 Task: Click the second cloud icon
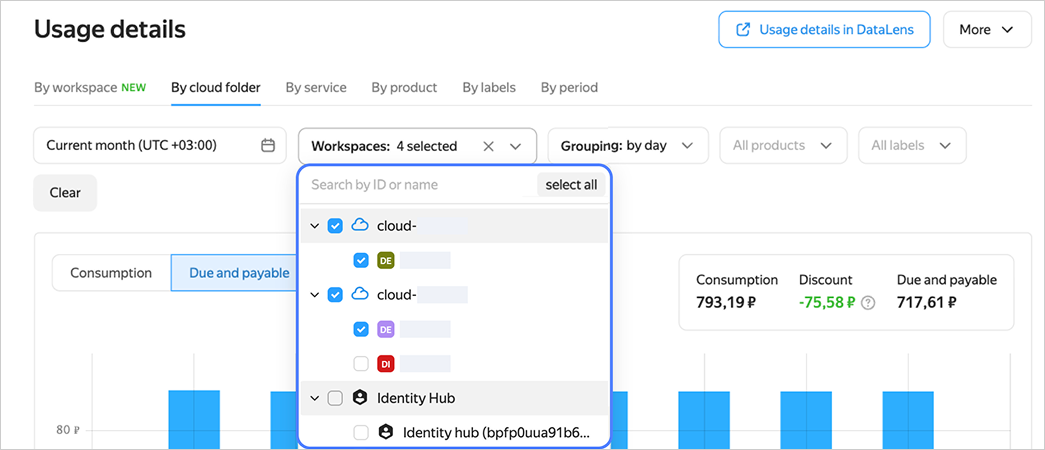tap(360, 294)
